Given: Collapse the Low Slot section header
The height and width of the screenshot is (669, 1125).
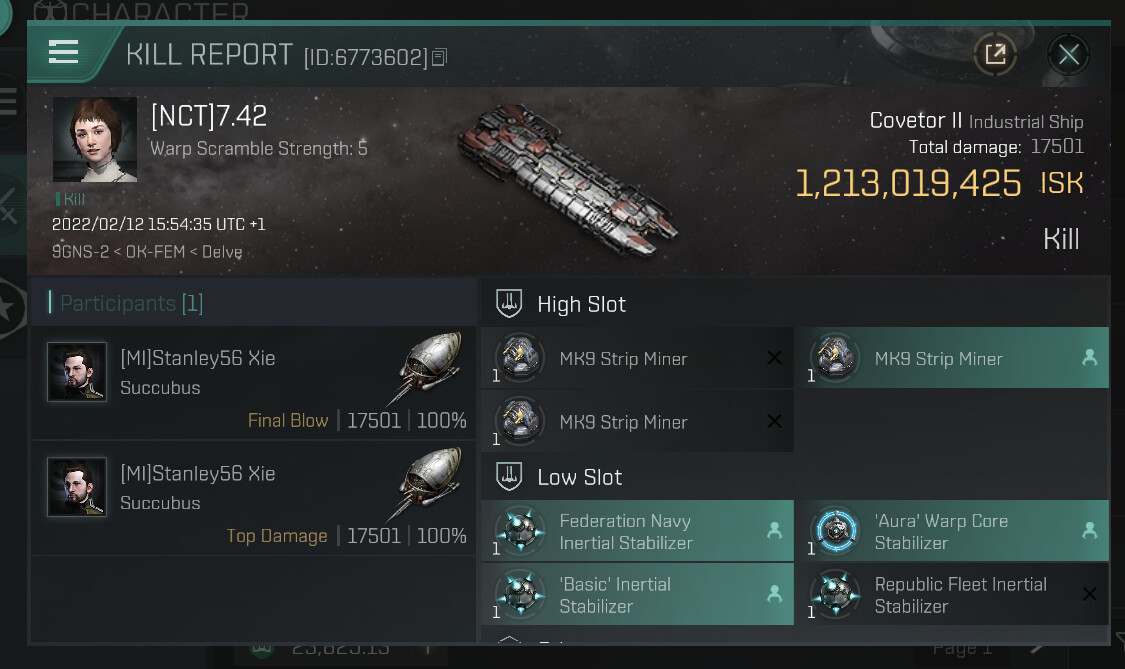Looking at the screenshot, I should click(x=579, y=477).
